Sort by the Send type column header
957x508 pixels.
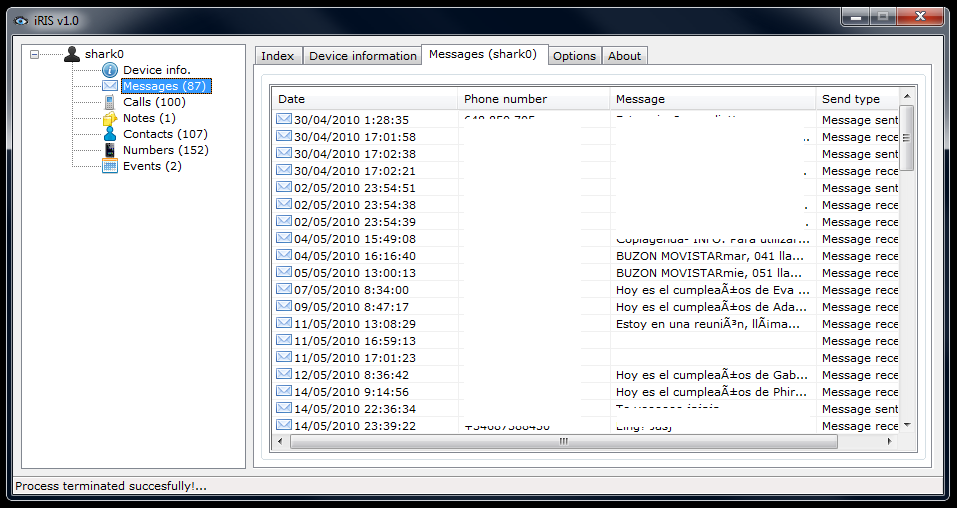point(858,99)
